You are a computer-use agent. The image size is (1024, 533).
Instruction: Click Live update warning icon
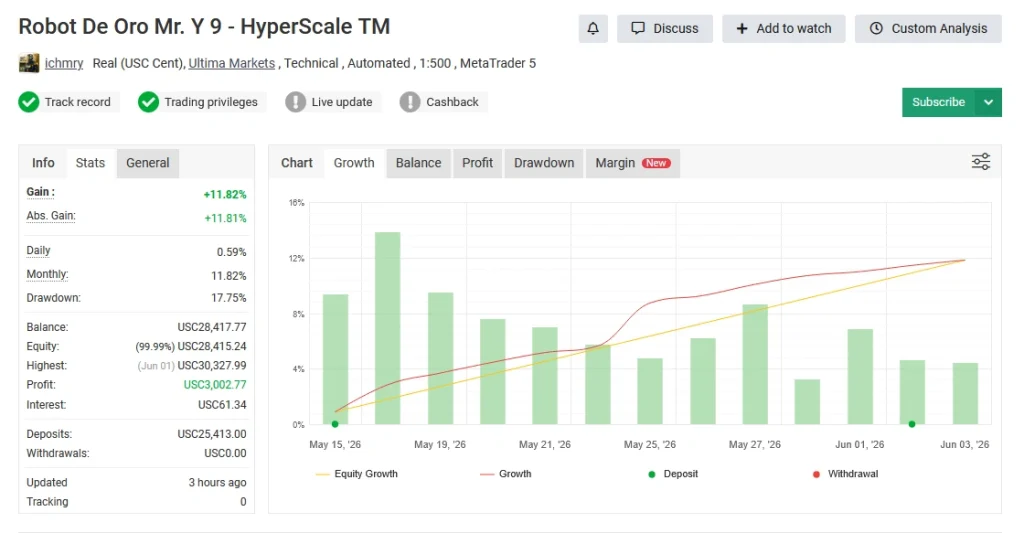tap(295, 102)
